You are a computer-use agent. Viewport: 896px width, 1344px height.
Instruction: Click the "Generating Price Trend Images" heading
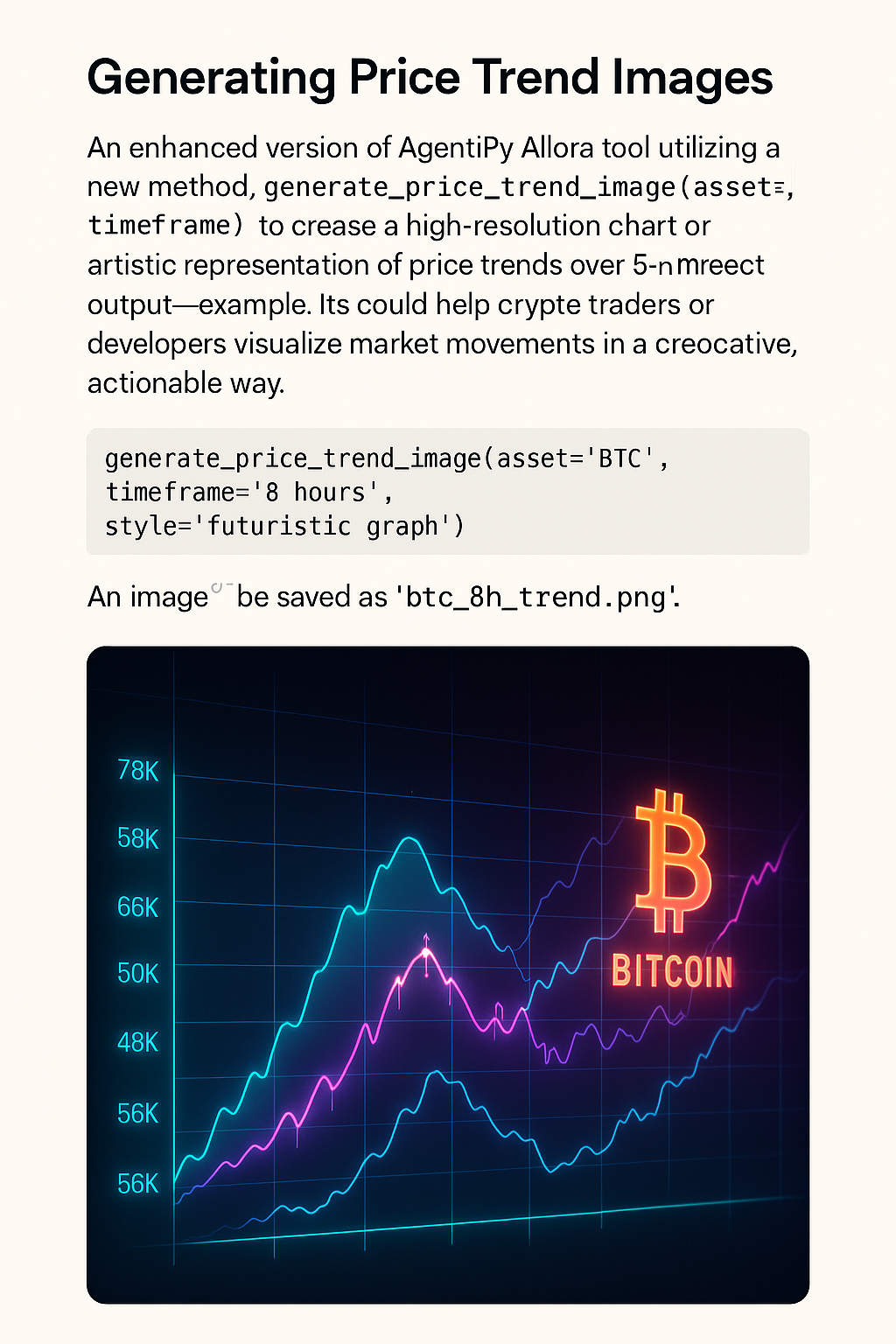(430, 77)
